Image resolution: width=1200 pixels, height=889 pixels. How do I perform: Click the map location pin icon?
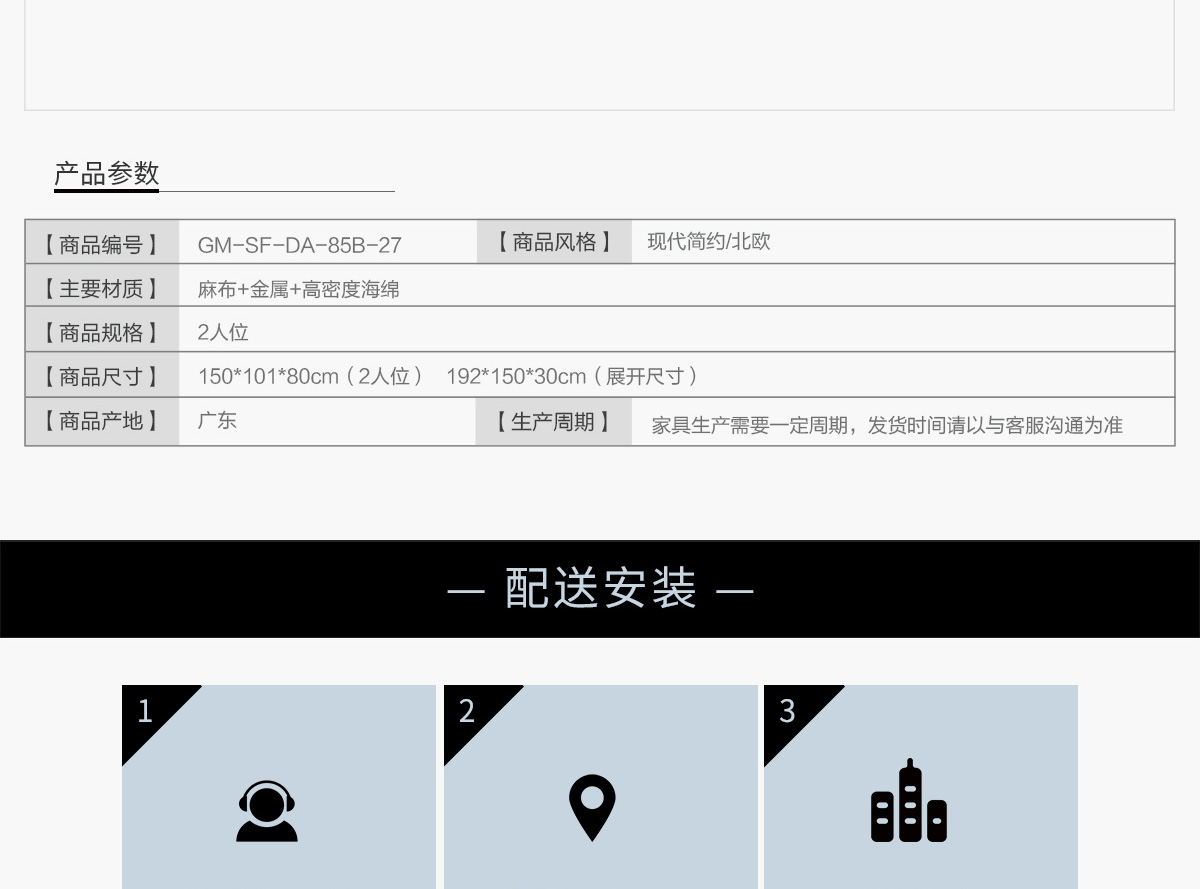tap(592, 808)
